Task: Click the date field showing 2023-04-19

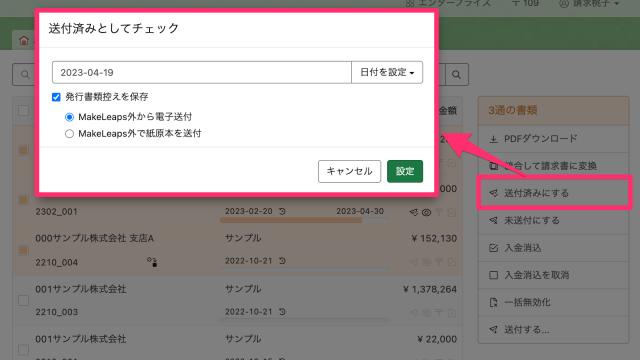Action: 202,73
